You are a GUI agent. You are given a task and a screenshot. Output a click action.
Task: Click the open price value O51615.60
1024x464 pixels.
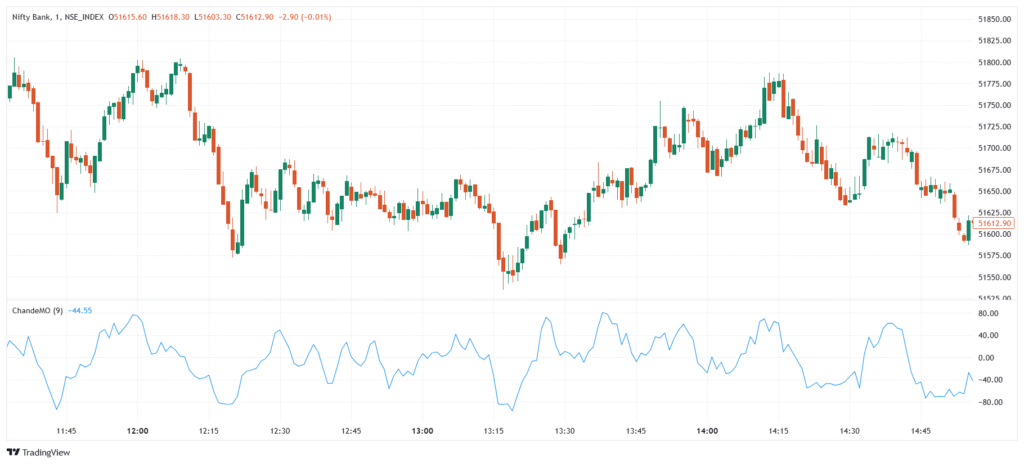pos(127,17)
